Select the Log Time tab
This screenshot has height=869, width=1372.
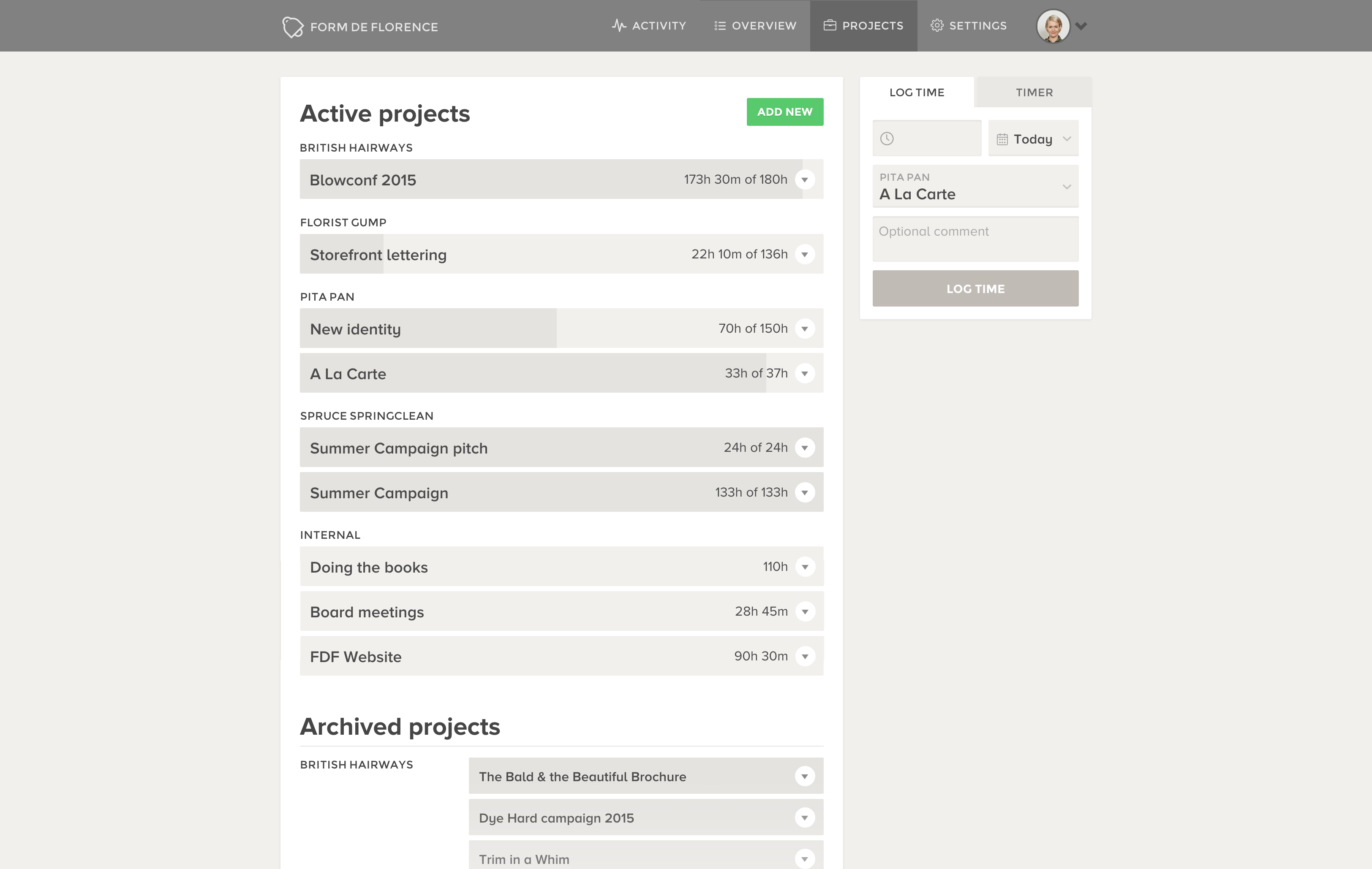coord(916,92)
